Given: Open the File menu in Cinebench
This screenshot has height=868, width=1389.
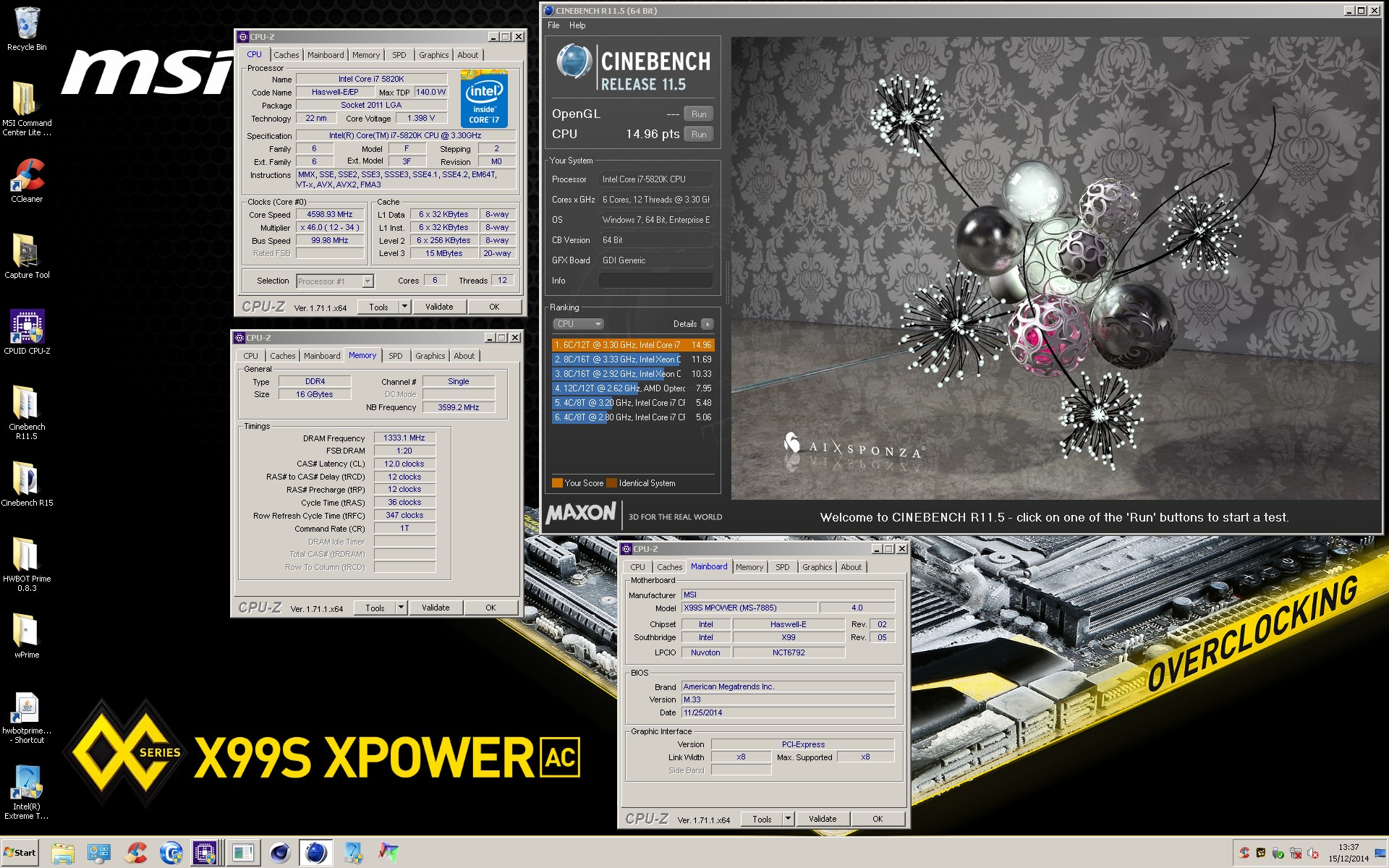Looking at the screenshot, I should tap(553, 25).
